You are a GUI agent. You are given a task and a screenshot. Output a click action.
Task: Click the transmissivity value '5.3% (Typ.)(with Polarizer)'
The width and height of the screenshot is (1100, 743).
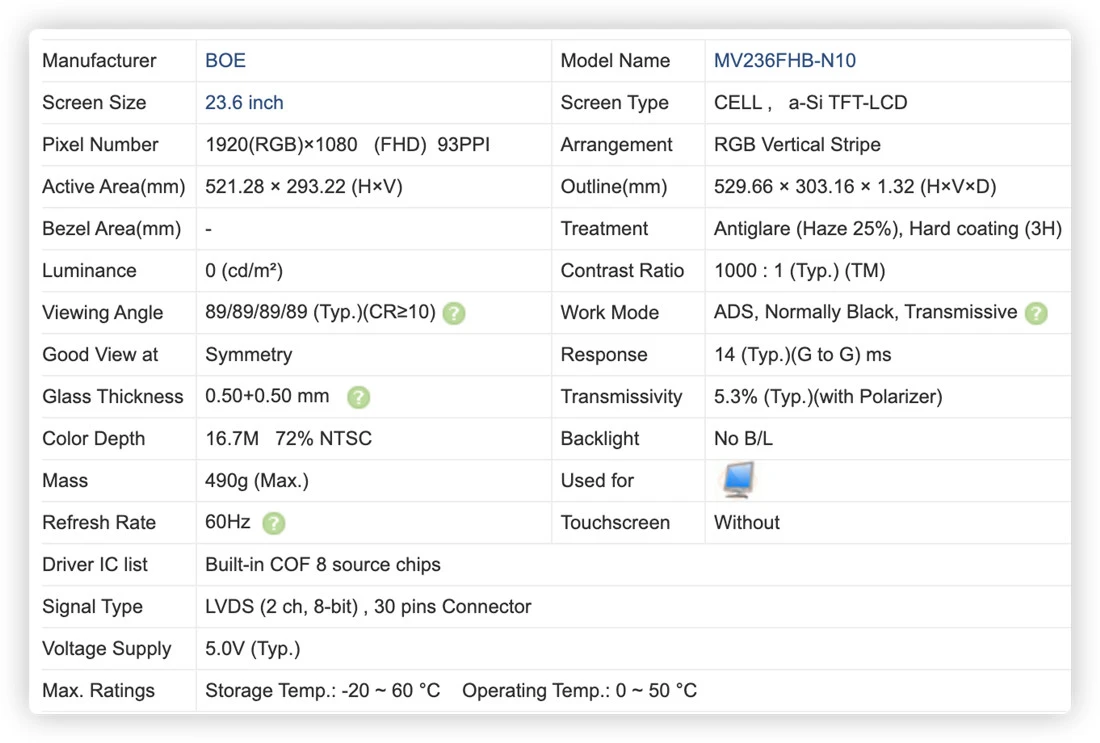pos(828,397)
